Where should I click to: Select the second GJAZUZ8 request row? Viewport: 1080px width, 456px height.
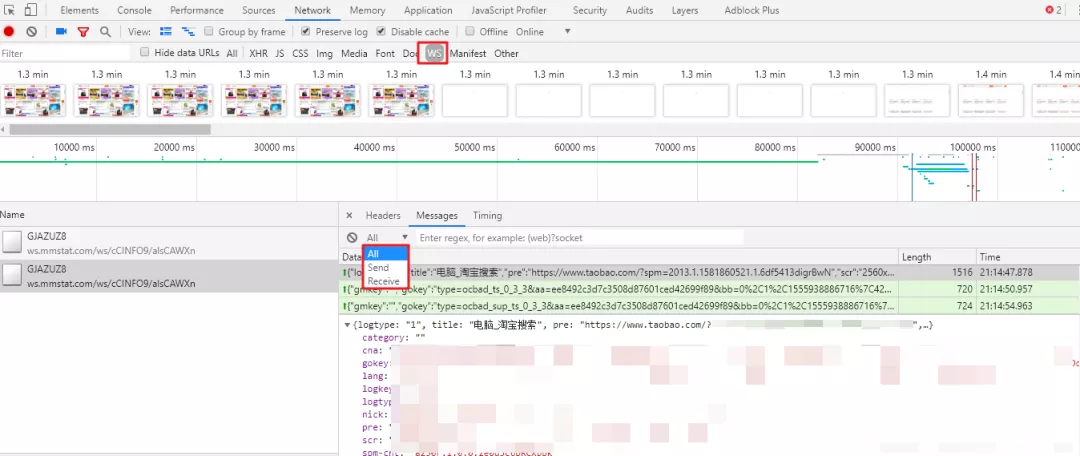[x=169, y=276]
